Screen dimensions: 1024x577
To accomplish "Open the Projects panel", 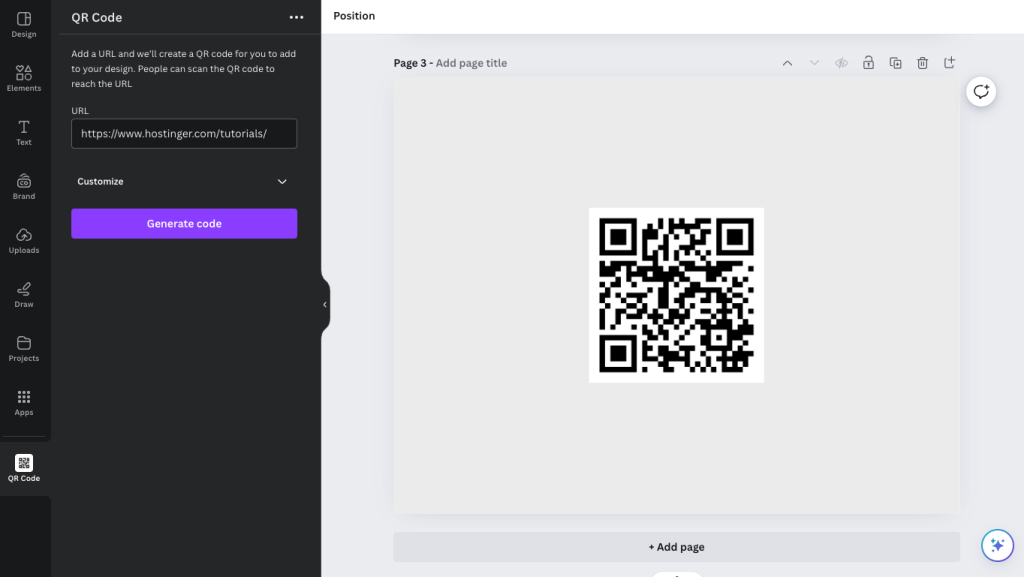I will [23, 348].
